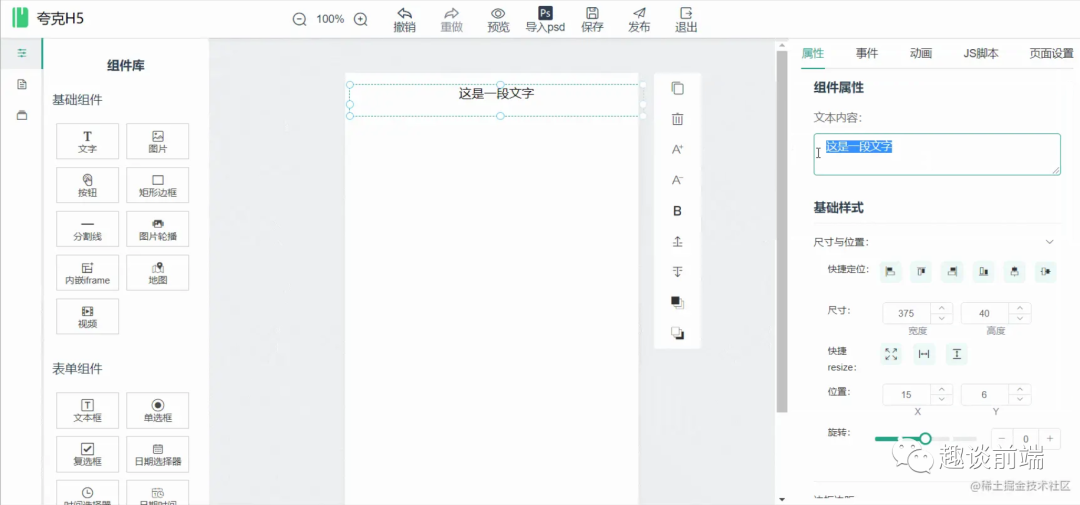Click the copy component icon beside canvas

pos(677,88)
